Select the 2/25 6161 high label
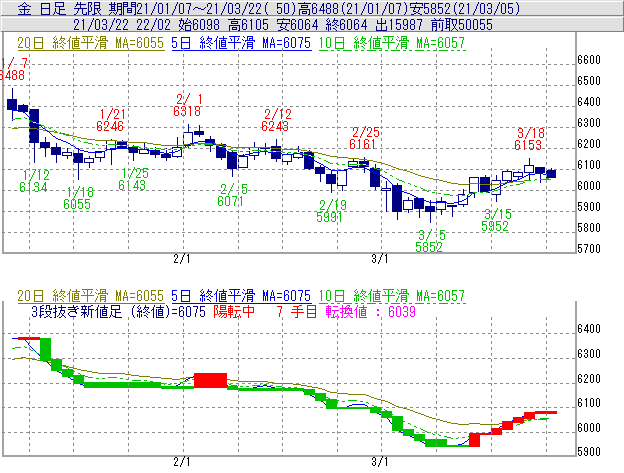Viewport: 624px width, 473px height. [364, 138]
